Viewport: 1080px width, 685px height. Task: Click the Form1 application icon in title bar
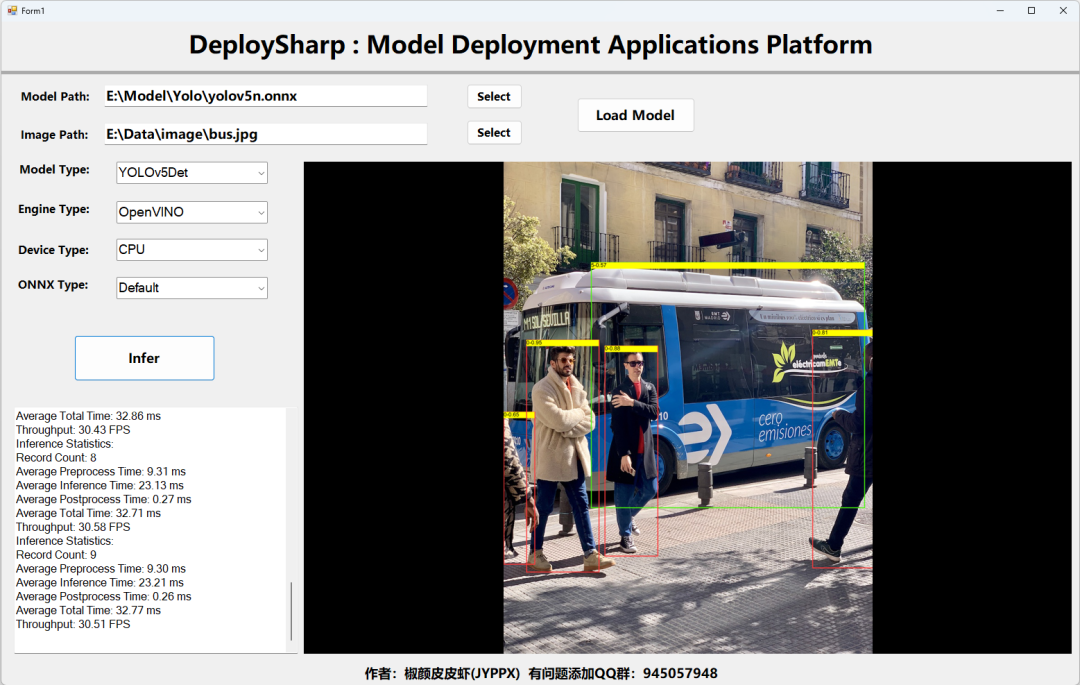click(x=12, y=10)
